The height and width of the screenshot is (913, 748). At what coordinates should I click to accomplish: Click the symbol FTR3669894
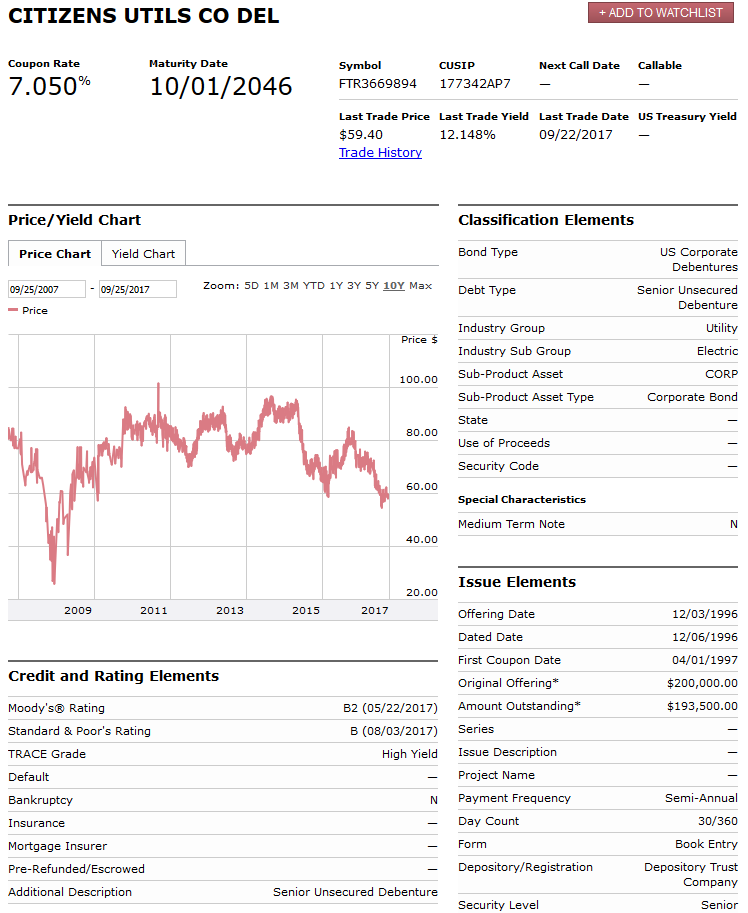coord(378,84)
